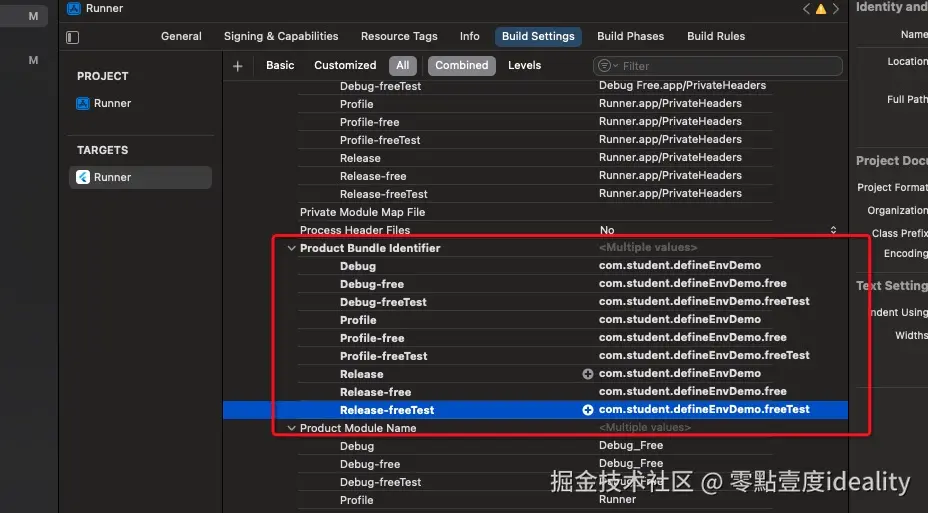The image size is (928, 513).
Task: Open Process Header Files No dropdown stepper
Action: click(x=833, y=230)
